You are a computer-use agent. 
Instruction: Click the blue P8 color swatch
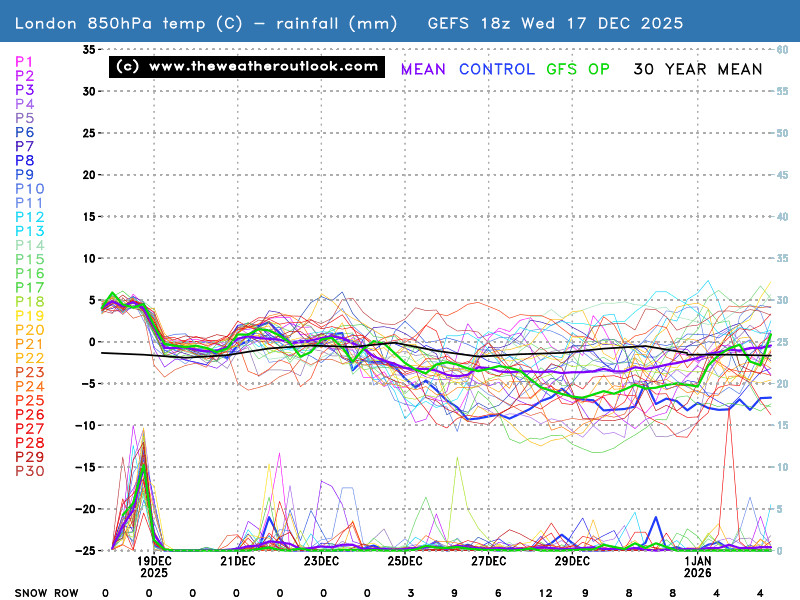click(x=27, y=161)
